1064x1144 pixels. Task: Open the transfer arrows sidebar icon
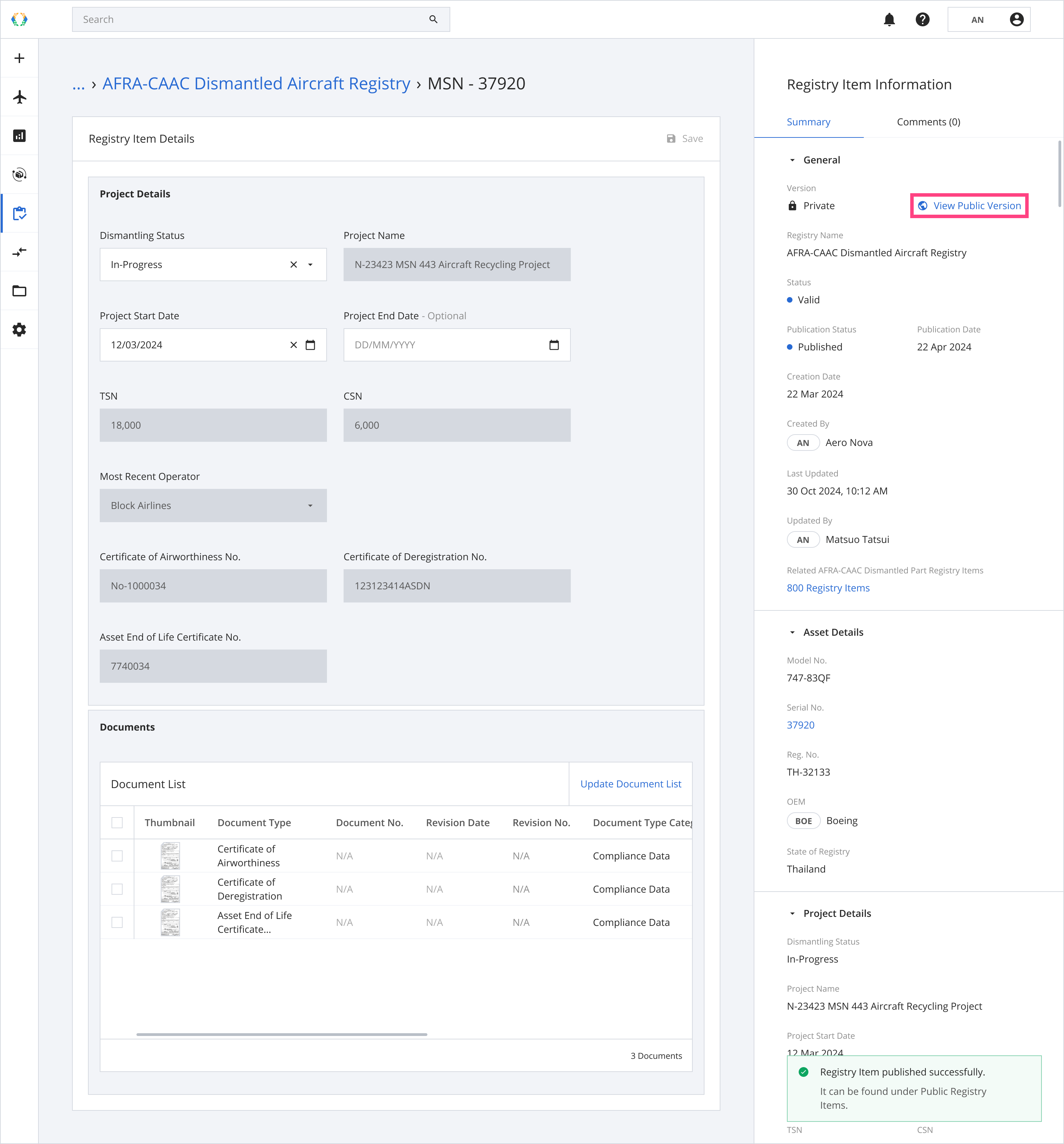point(20,252)
